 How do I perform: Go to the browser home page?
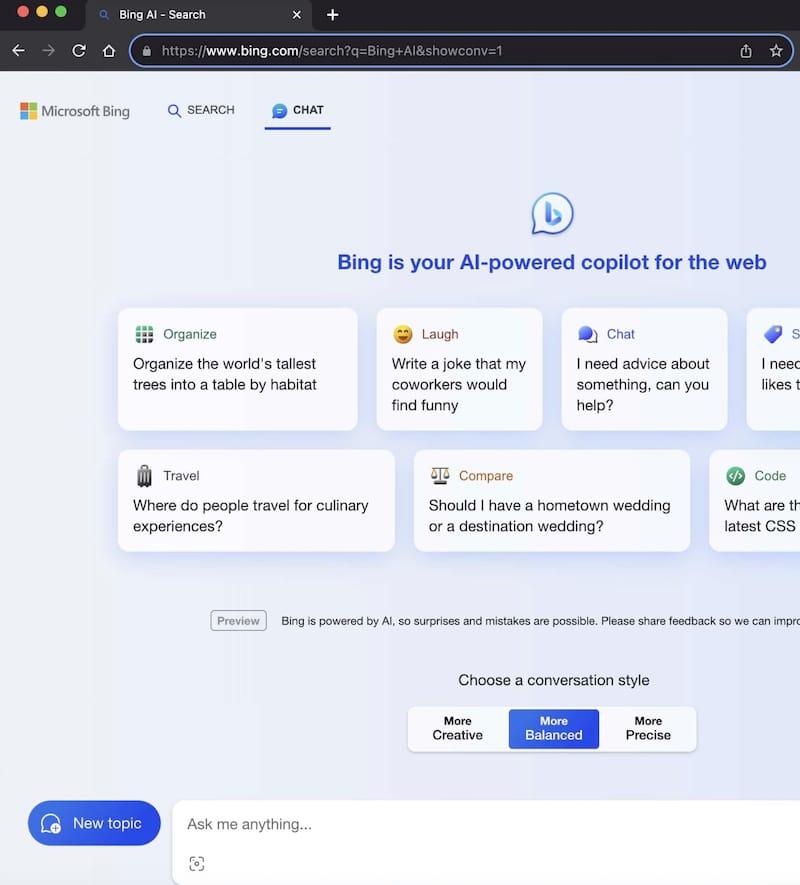coord(109,51)
